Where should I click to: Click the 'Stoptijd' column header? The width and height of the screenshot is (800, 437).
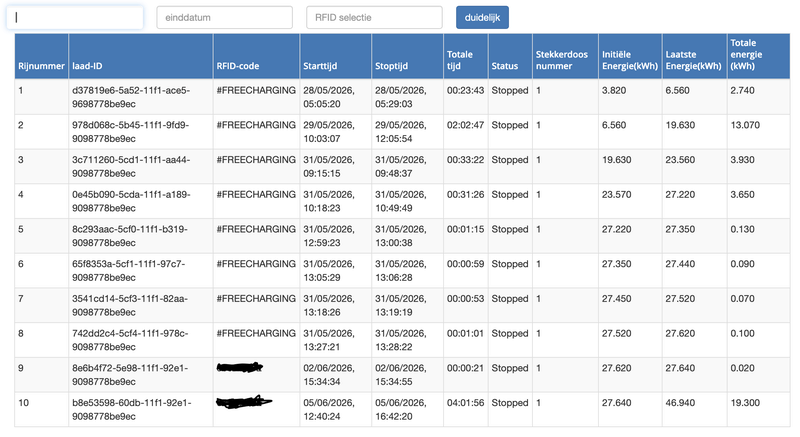click(391, 66)
